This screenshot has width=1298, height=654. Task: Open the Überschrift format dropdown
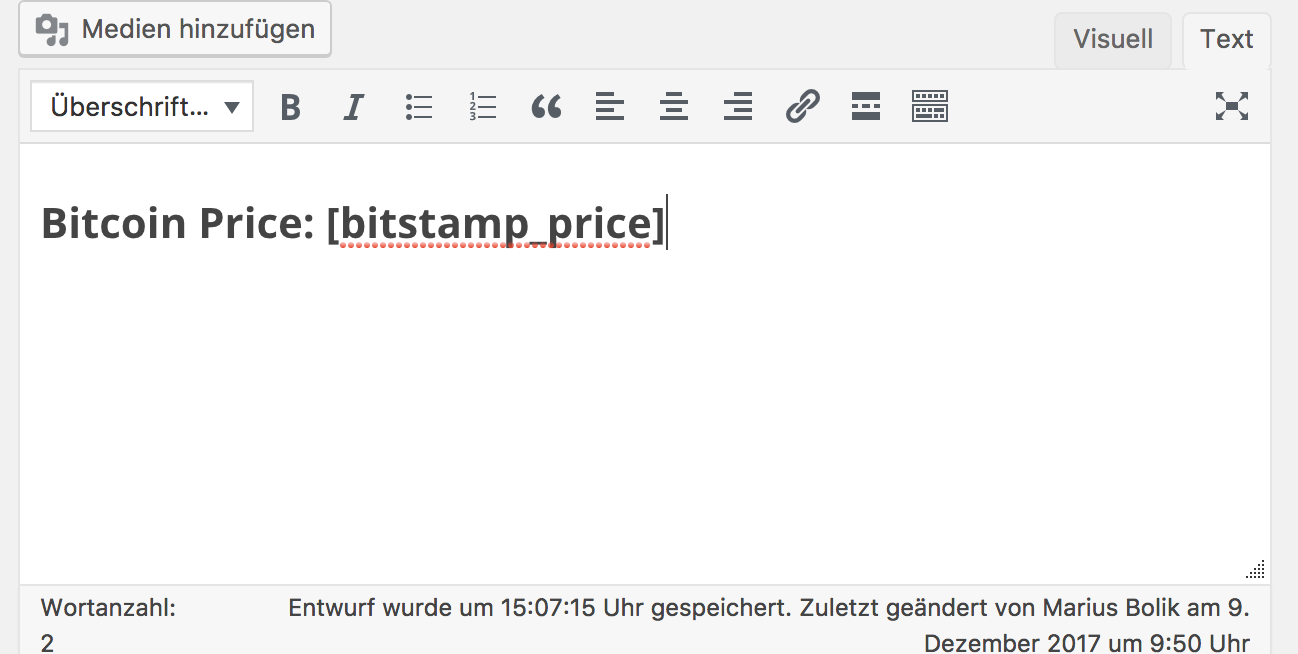(x=142, y=107)
